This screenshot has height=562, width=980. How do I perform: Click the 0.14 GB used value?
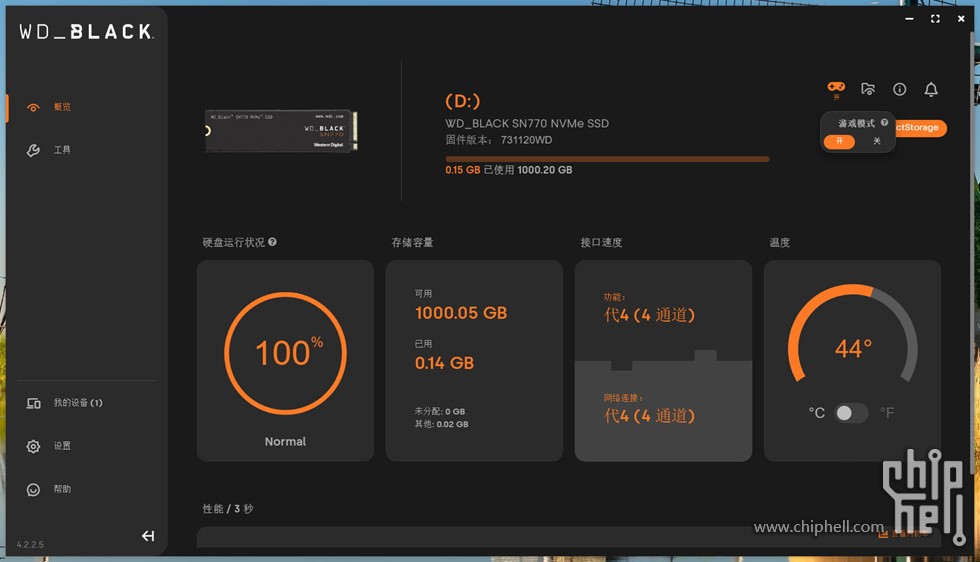point(444,363)
